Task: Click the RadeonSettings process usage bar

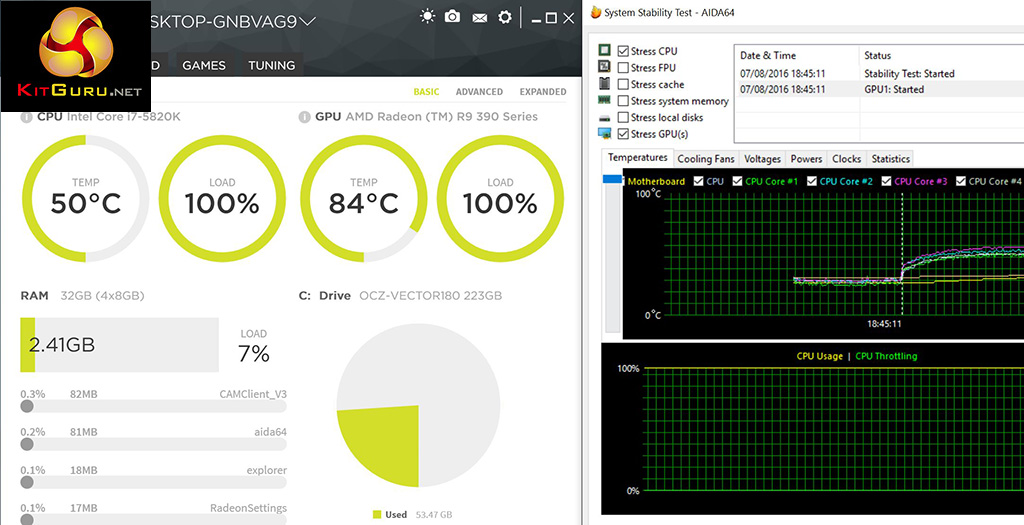Action: pyautogui.click(x=153, y=520)
